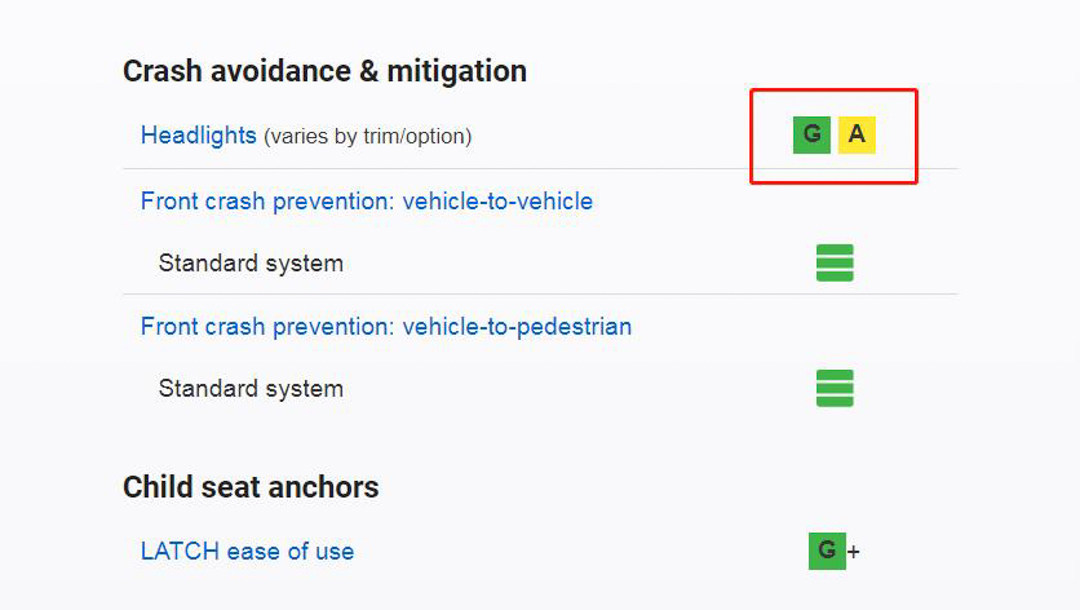1080x610 pixels.
Task: Click green striped rating icon for vehicle-to-vehicle
Action: (x=834, y=263)
